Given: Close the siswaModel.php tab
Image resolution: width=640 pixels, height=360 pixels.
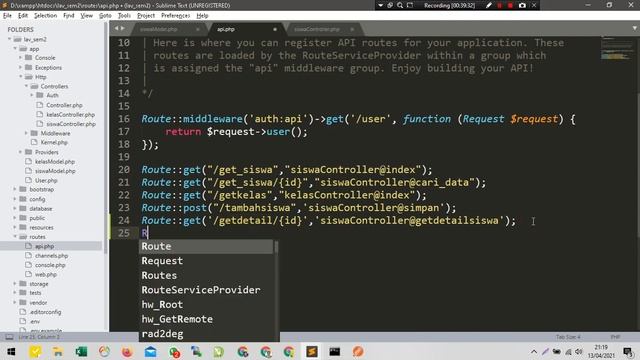Looking at the screenshot, I should [x=198, y=29].
